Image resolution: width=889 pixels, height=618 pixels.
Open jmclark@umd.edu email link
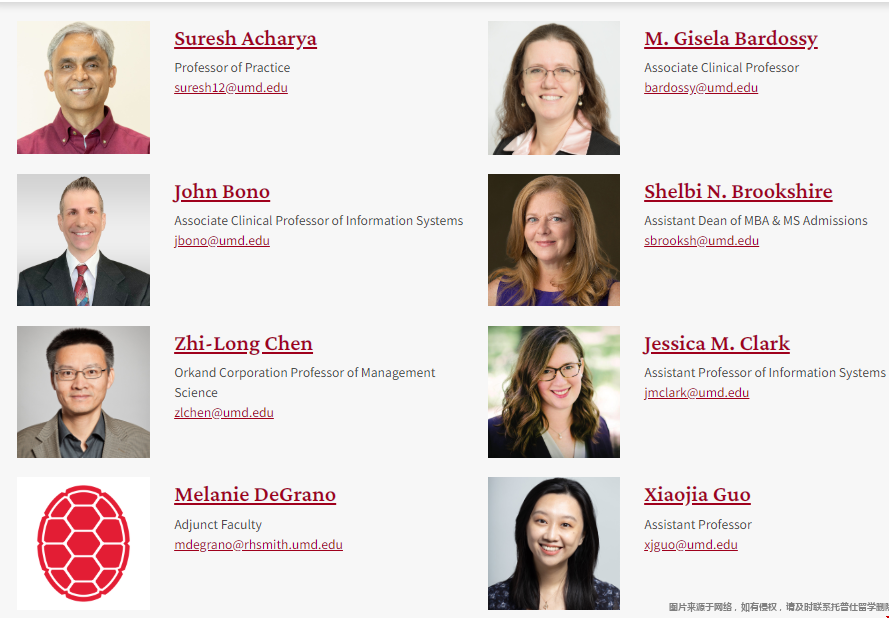click(x=696, y=393)
